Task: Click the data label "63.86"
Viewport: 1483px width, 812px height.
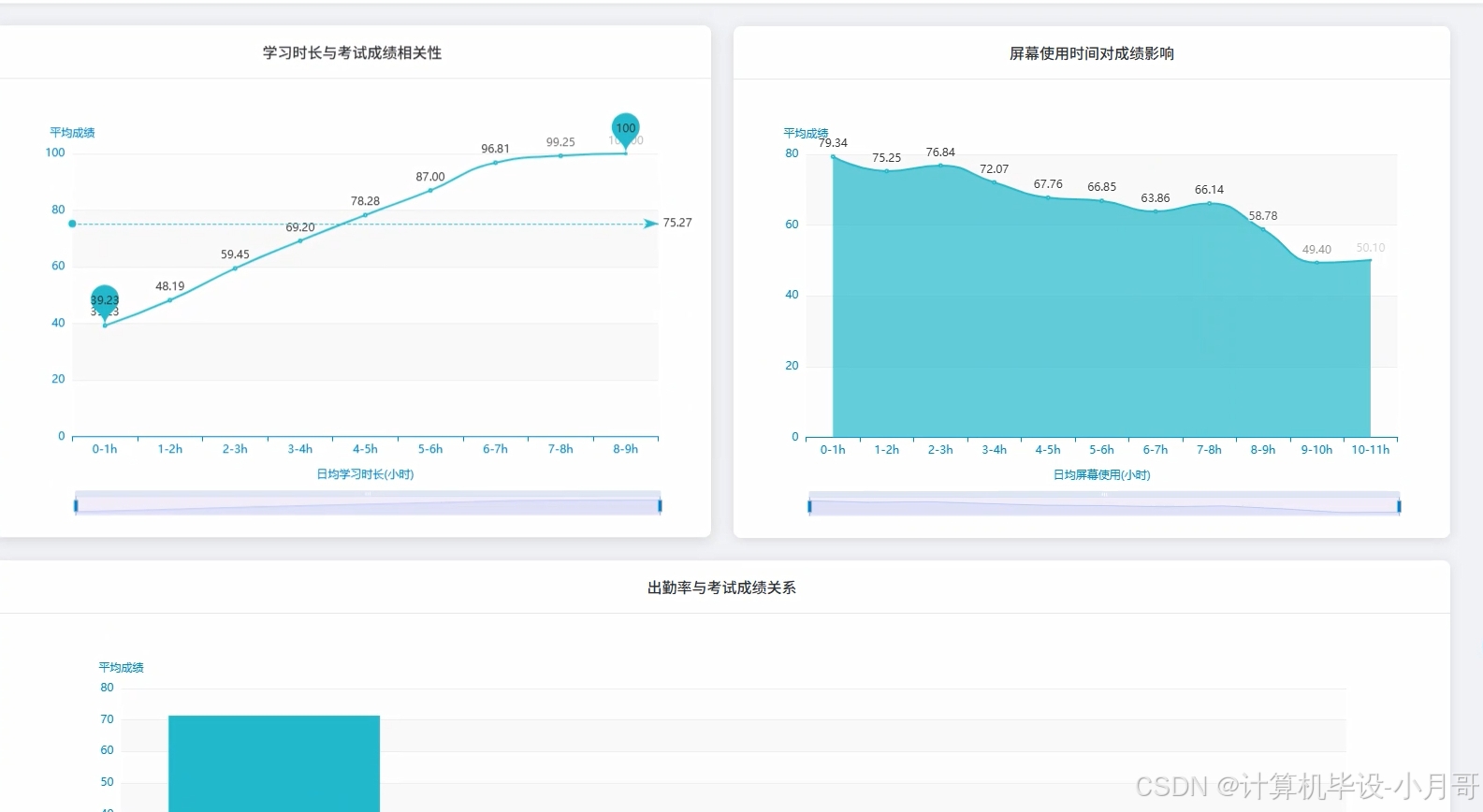Action: click(x=1156, y=198)
